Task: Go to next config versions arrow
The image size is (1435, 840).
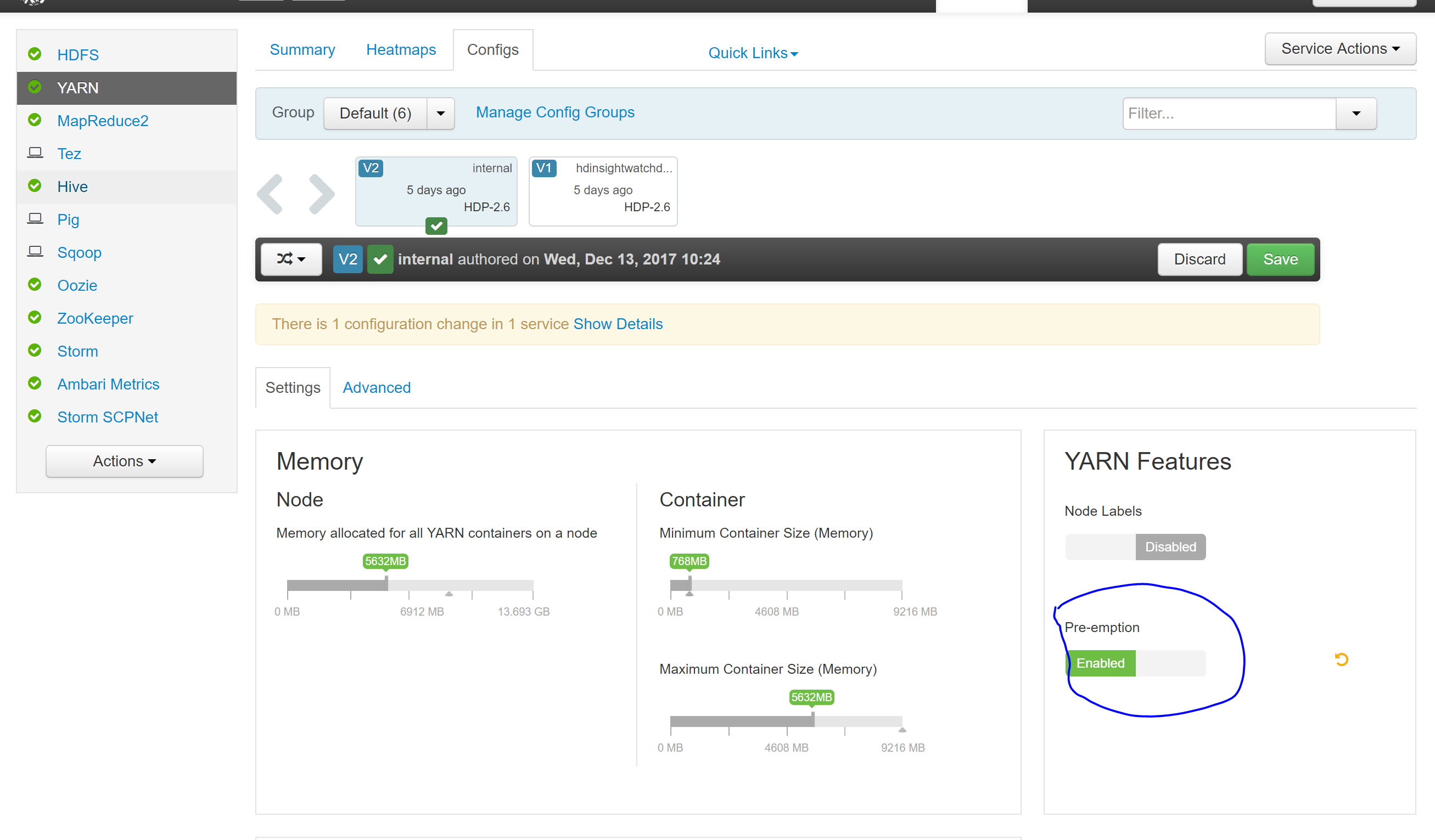Action: click(x=322, y=194)
